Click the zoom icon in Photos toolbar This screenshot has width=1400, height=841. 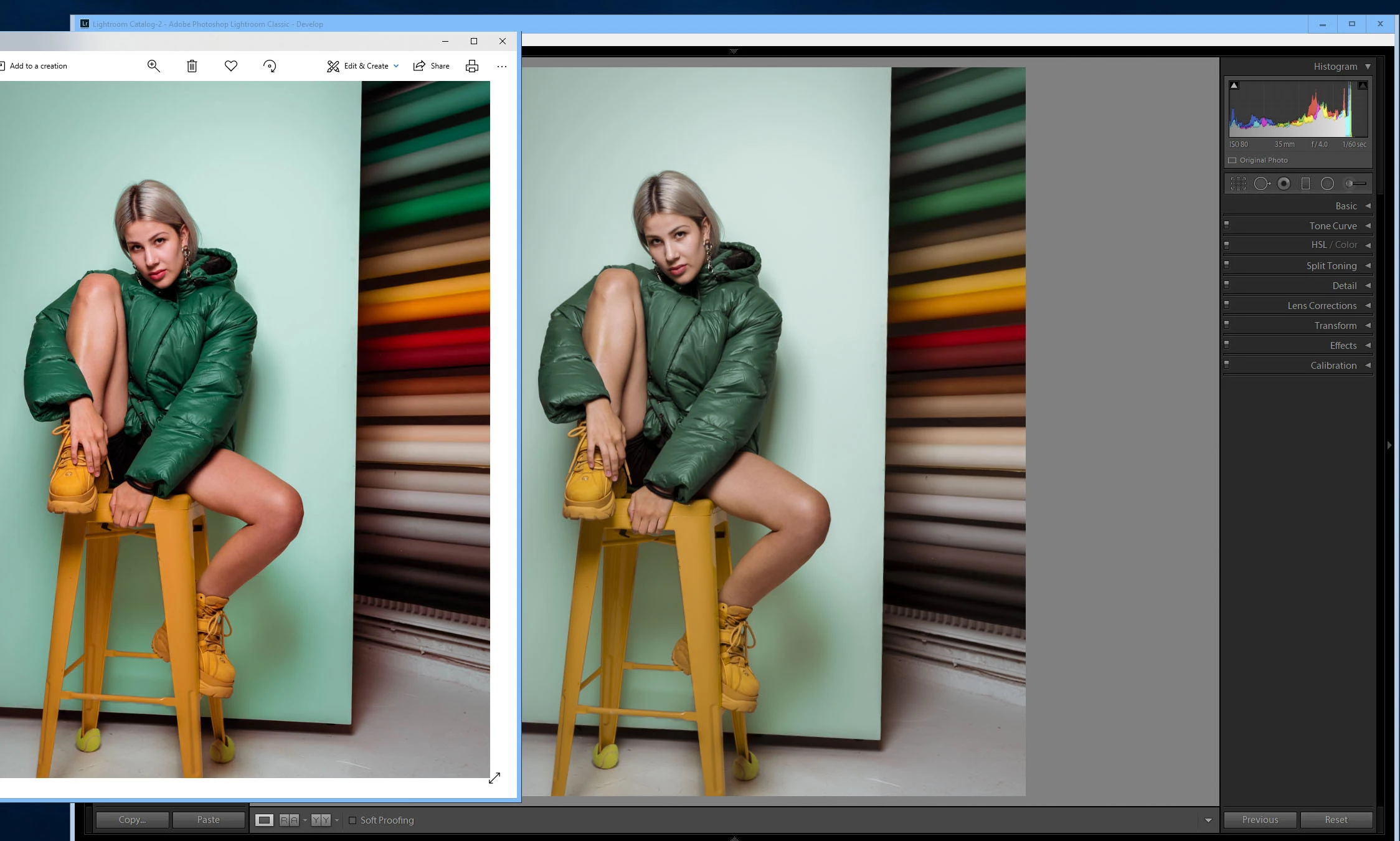[x=153, y=66]
